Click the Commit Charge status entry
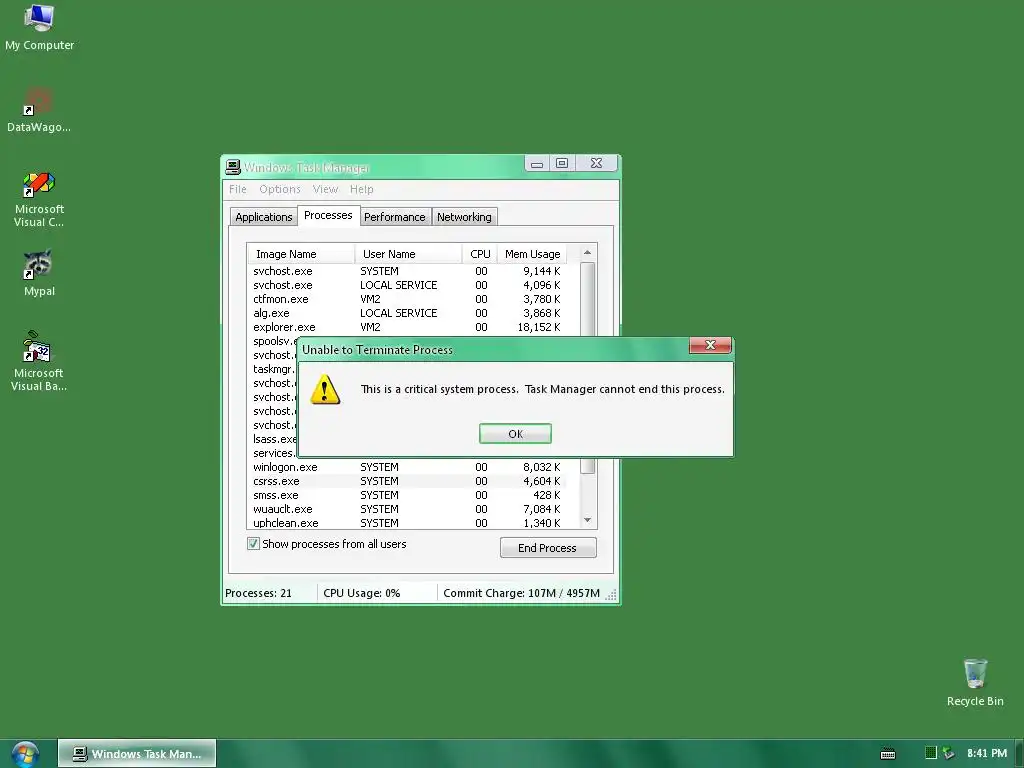The width and height of the screenshot is (1024, 768). click(521, 593)
